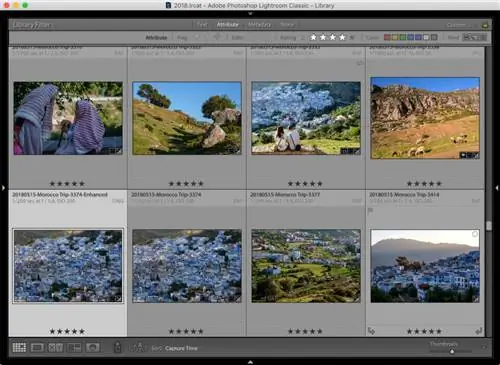Filter by yellow color label
The height and width of the screenshot is (365, 500).
(x=395, y=37)
